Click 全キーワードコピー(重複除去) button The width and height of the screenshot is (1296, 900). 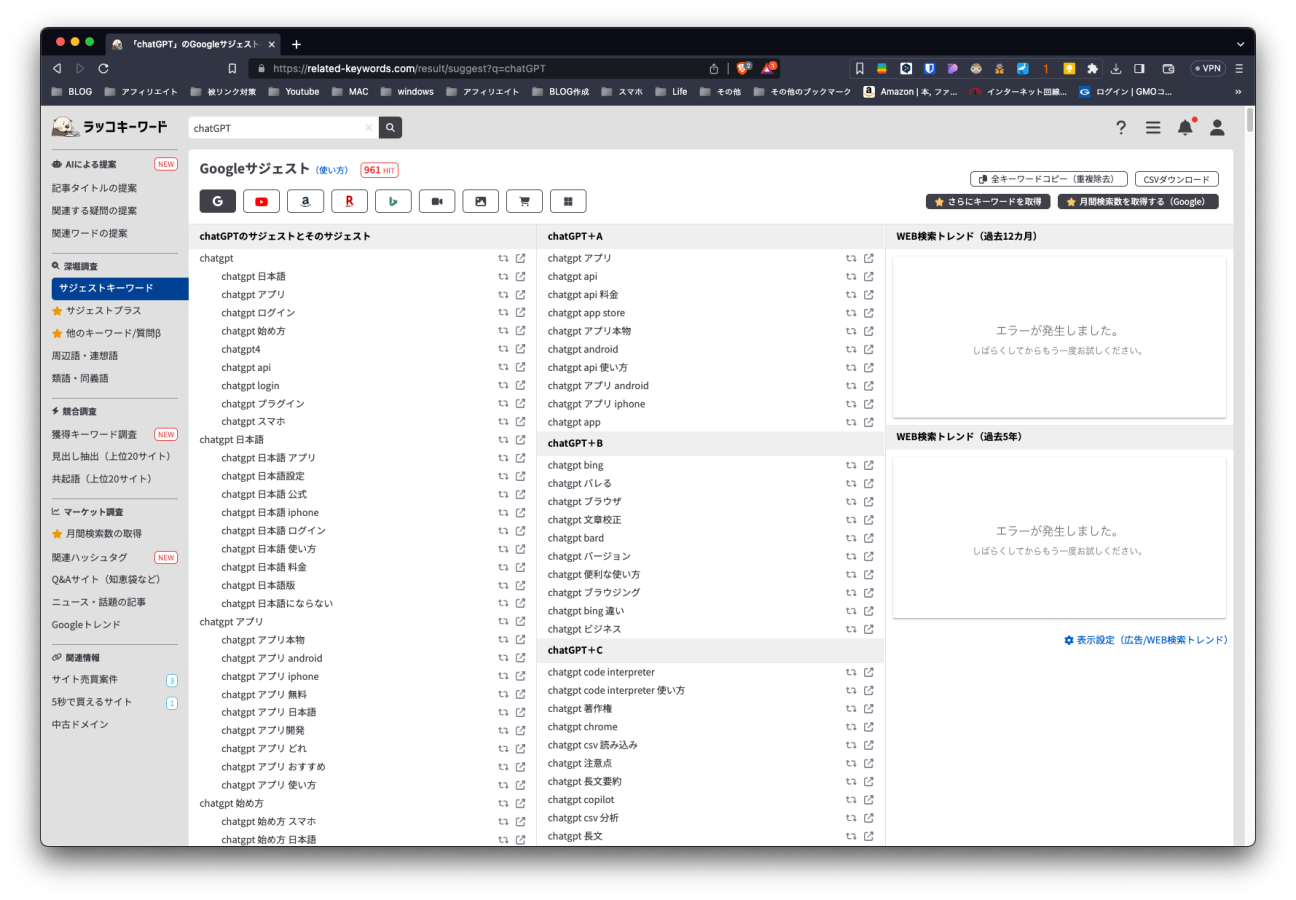tap(1049, 179)
